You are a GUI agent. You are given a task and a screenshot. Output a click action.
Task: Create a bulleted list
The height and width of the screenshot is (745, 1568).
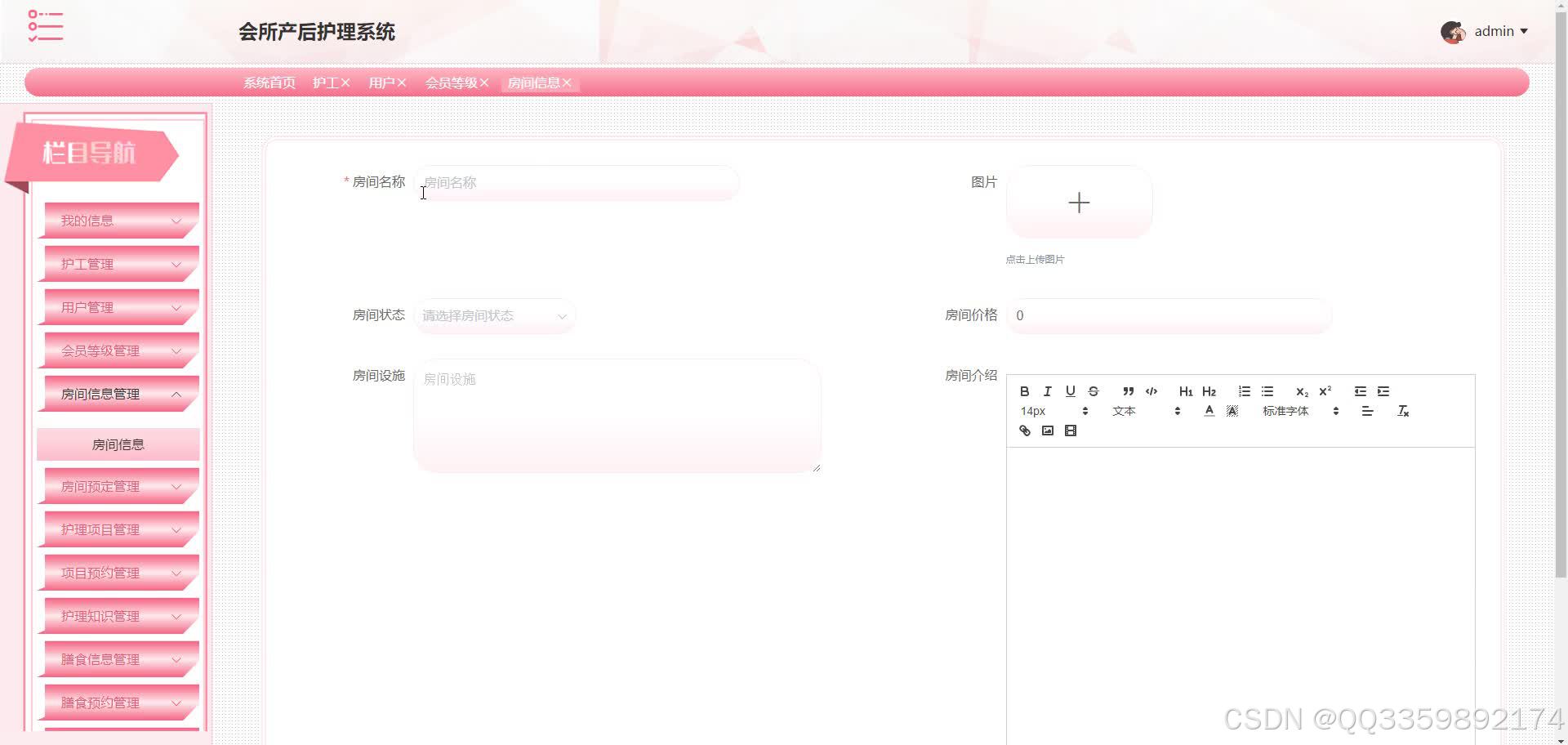[x=1267, y=391]
